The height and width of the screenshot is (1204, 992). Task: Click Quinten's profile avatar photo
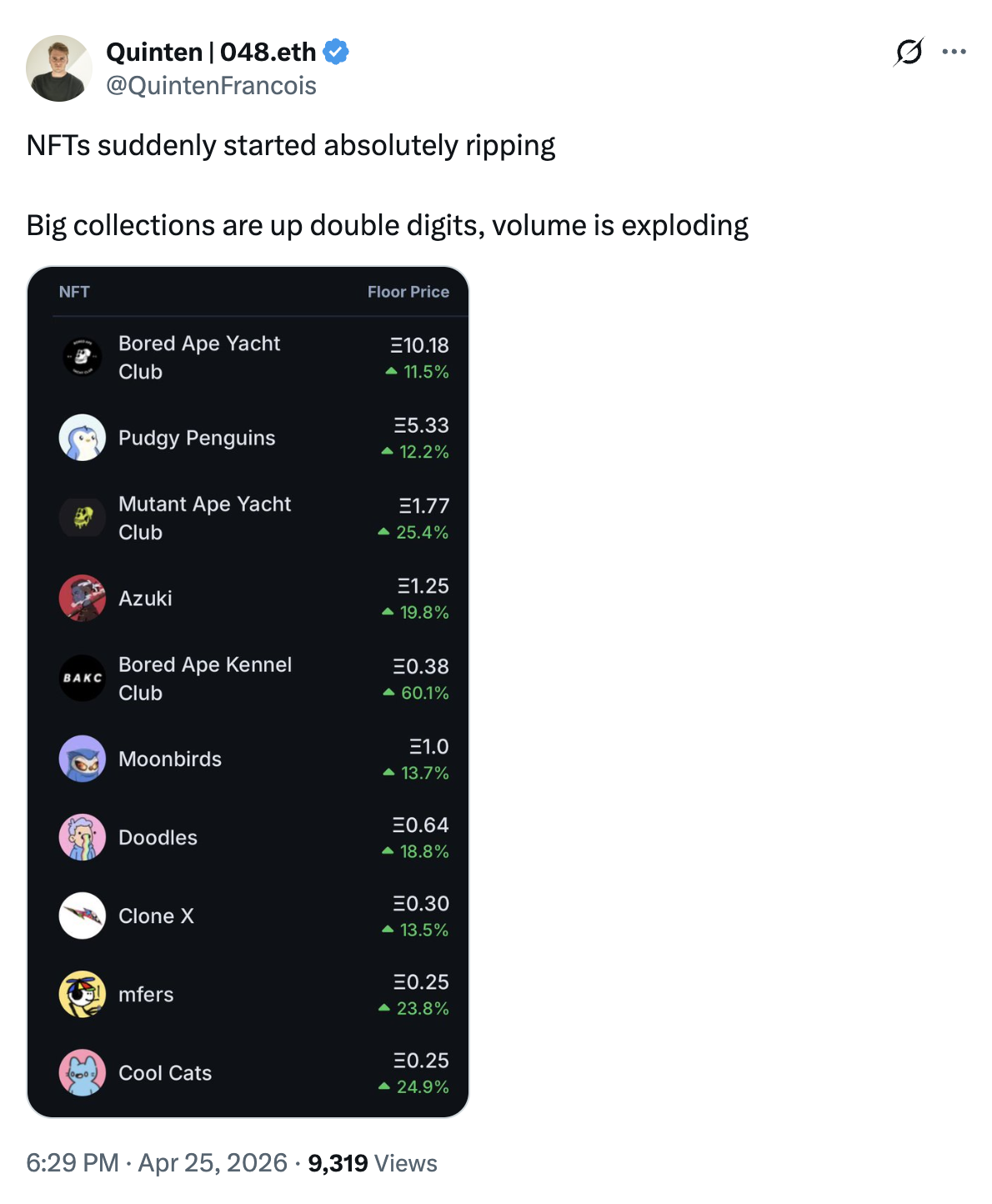point(59,68)
